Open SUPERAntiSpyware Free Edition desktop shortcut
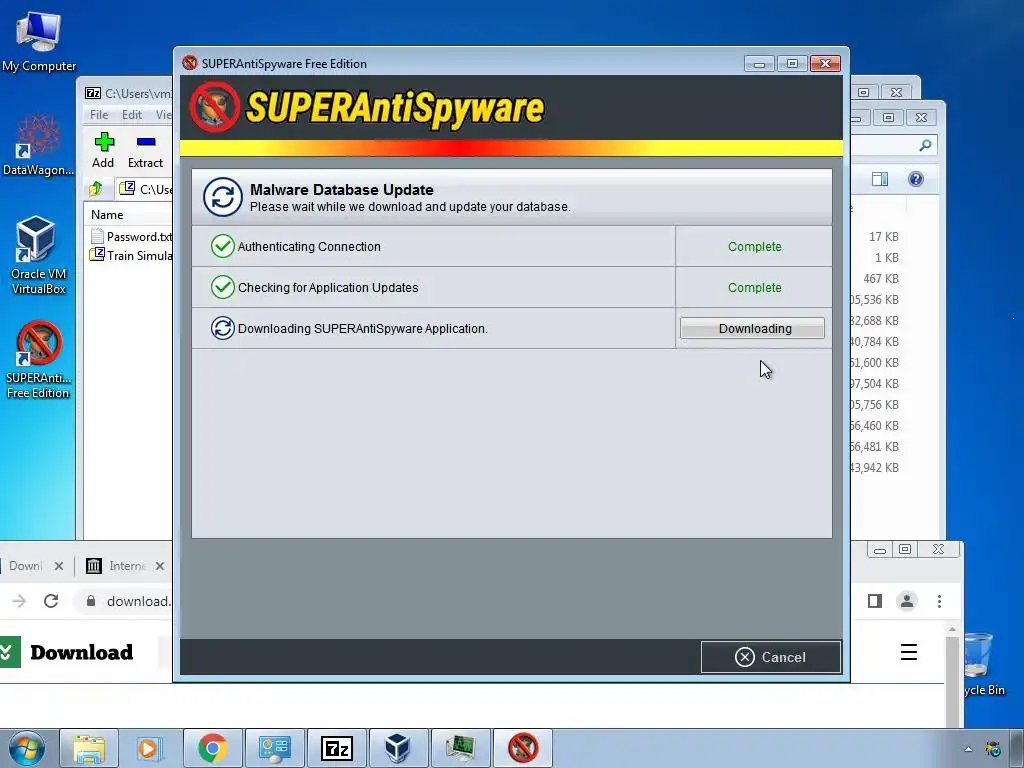The width and height of the screenshot is (1024, 768). [39, 359]
